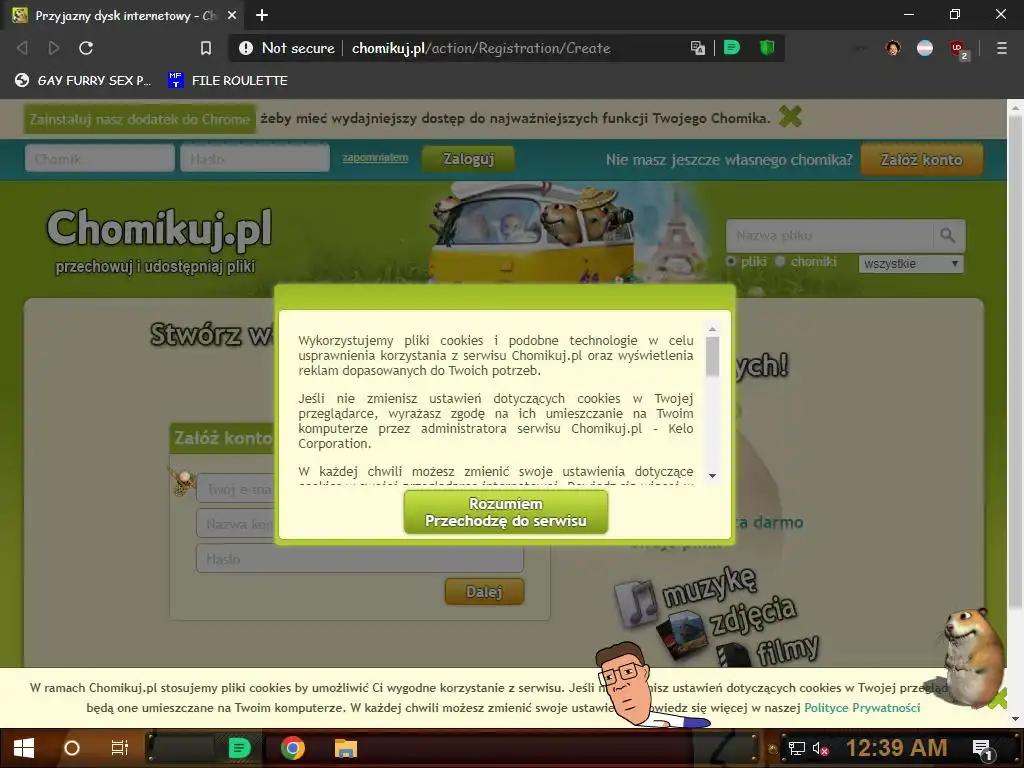Viewport: 1024px width, 768px height.
Task: Open the Polityce Prywatności link
Action: tap(862, 708)
